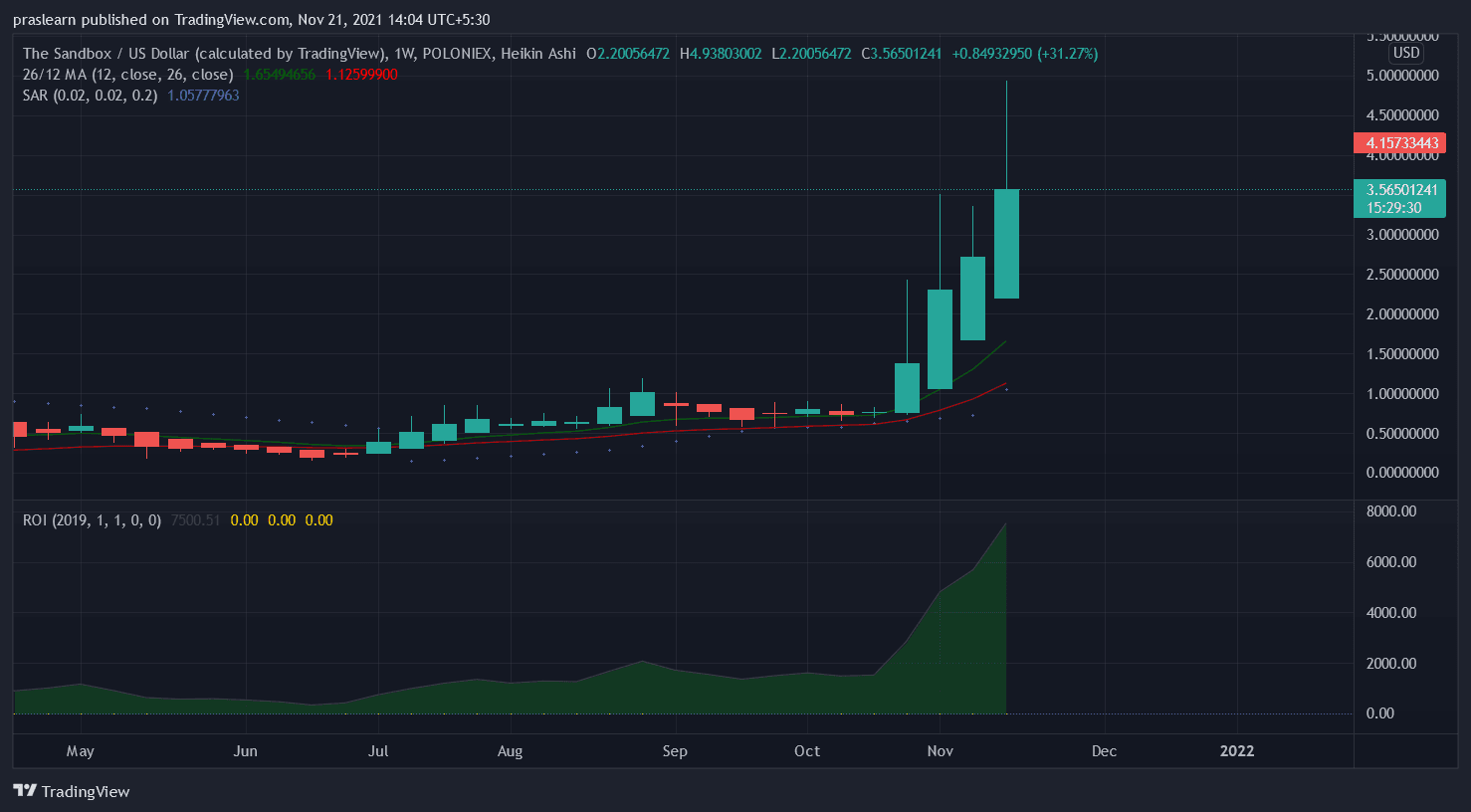The height and width of the screenshot is (812, 1471).
Task: Click the green MA value 1.65494656
Action: [x=279, y=75]
